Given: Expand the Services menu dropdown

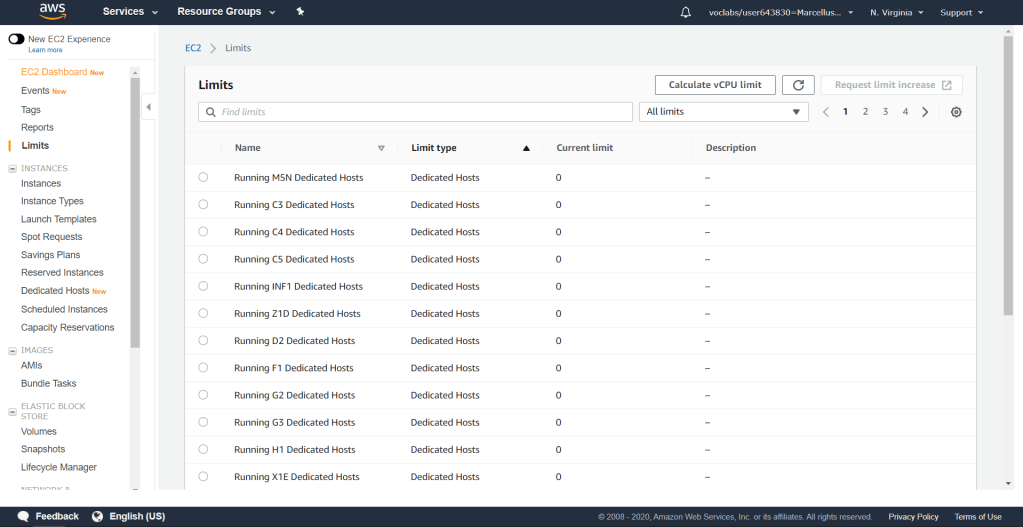Looking at the screenshot, I should 130,12.
